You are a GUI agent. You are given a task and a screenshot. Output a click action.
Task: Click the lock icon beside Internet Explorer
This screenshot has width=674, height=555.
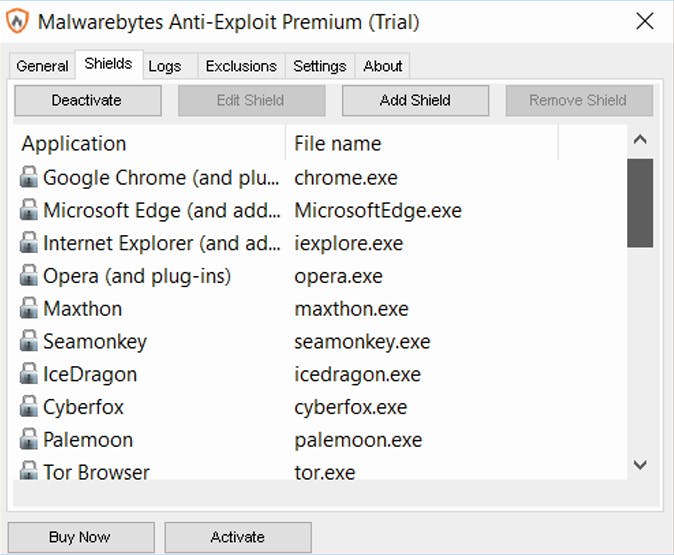click(29, 243)
